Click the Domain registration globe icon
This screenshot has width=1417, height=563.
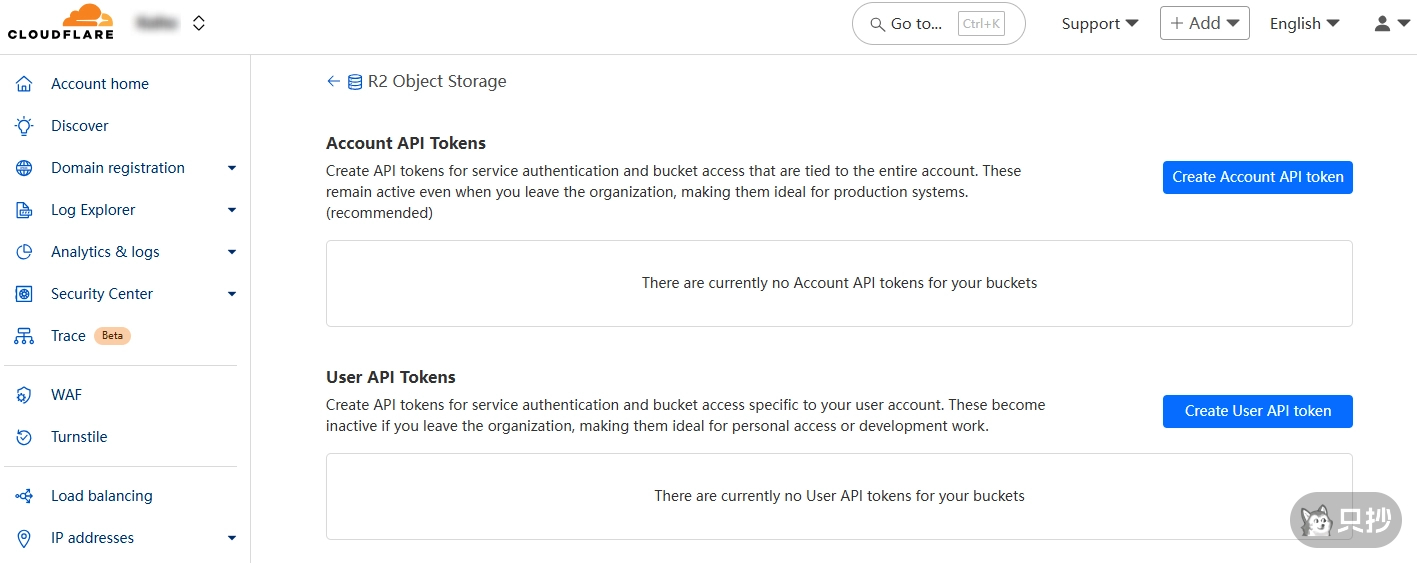(24, 168)
